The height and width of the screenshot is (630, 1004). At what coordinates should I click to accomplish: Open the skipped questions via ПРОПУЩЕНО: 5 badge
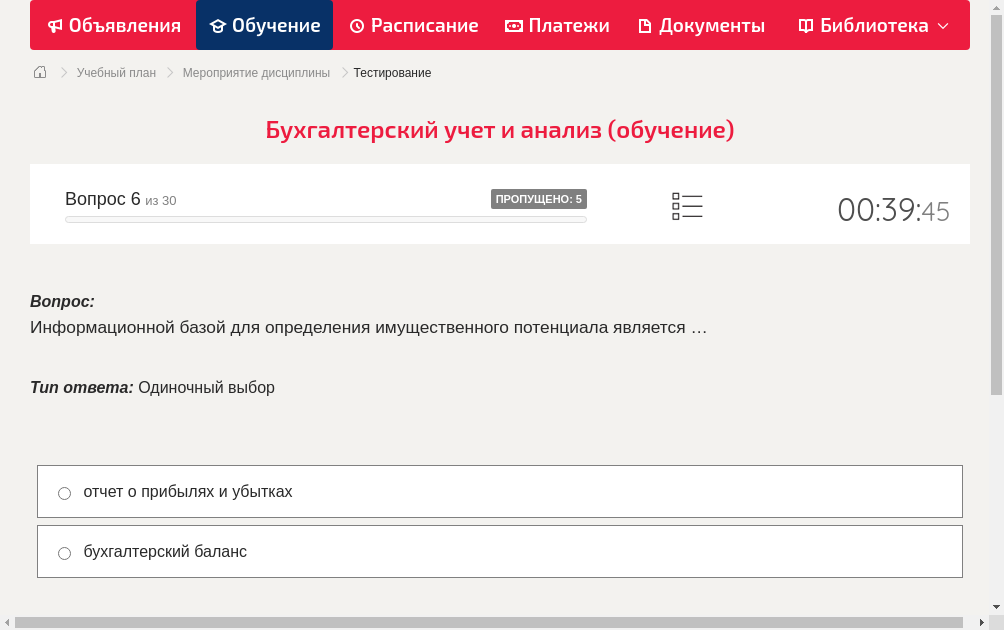tap(539, 199)
